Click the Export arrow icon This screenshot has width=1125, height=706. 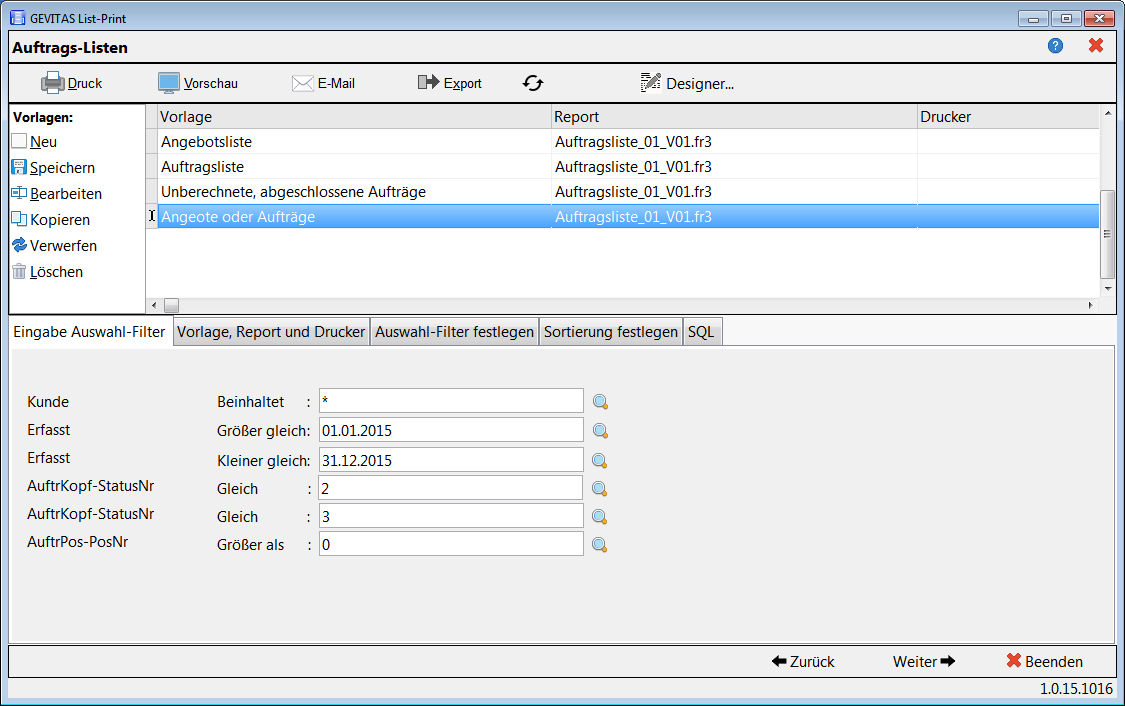[428, 83]
